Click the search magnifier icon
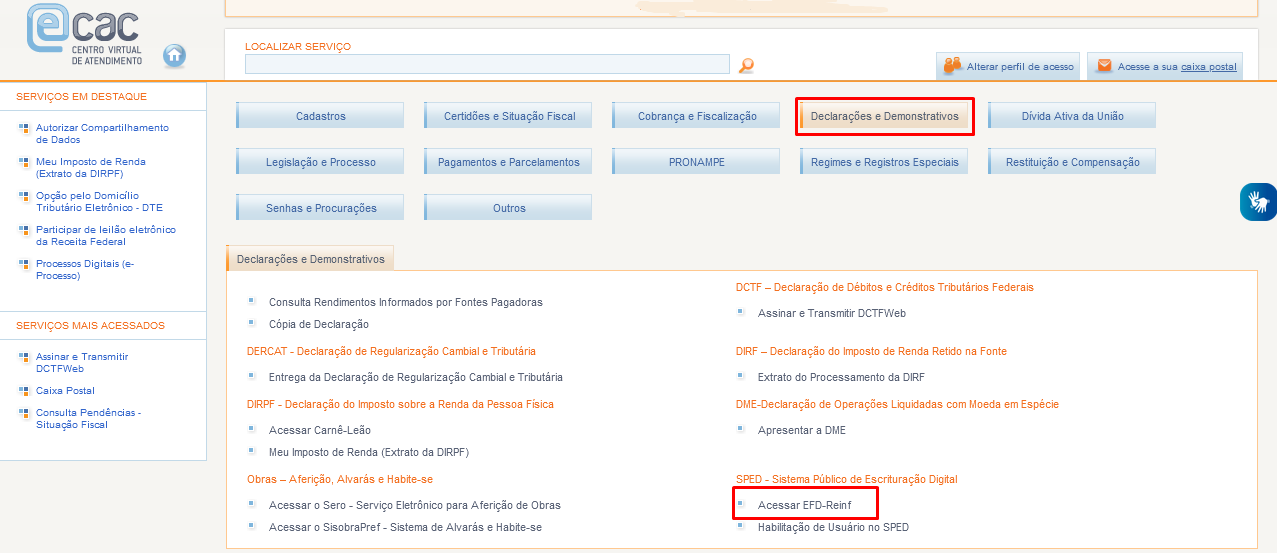1277x553 pixels. pyautogui.click(x=746, y=65)
